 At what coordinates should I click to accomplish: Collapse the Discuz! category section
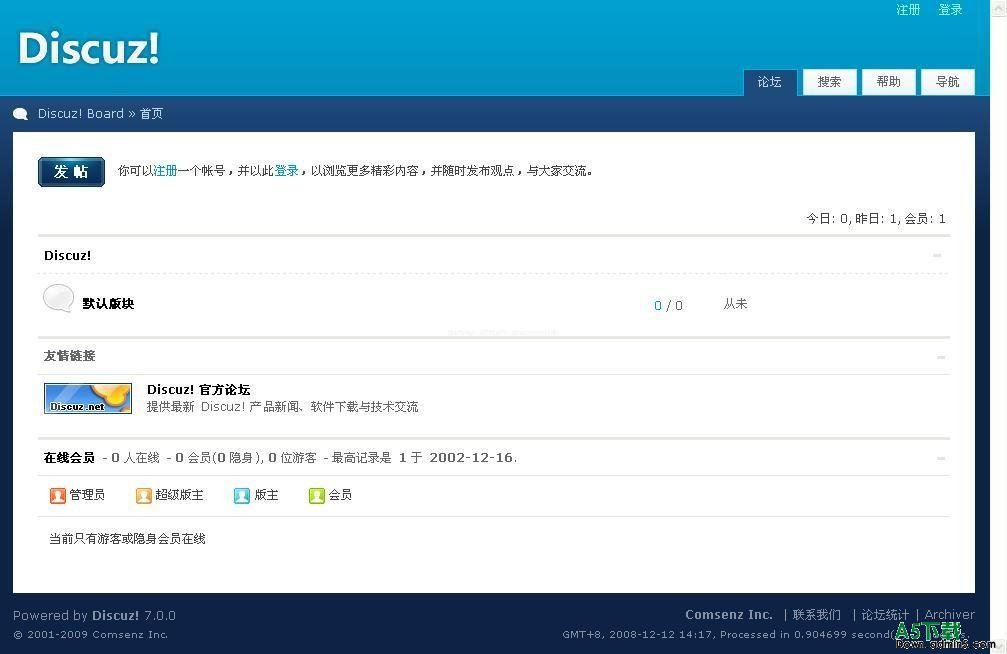coord(937,256)
